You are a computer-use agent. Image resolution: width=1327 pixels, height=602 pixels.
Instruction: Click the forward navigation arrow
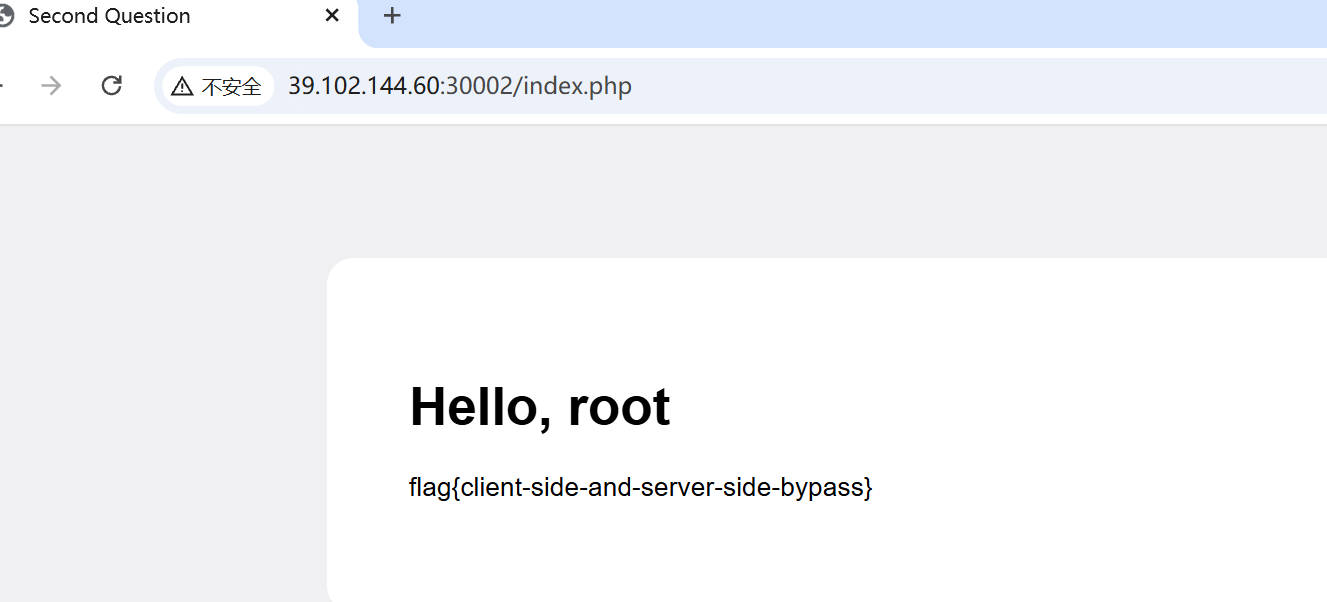[50, 85]
